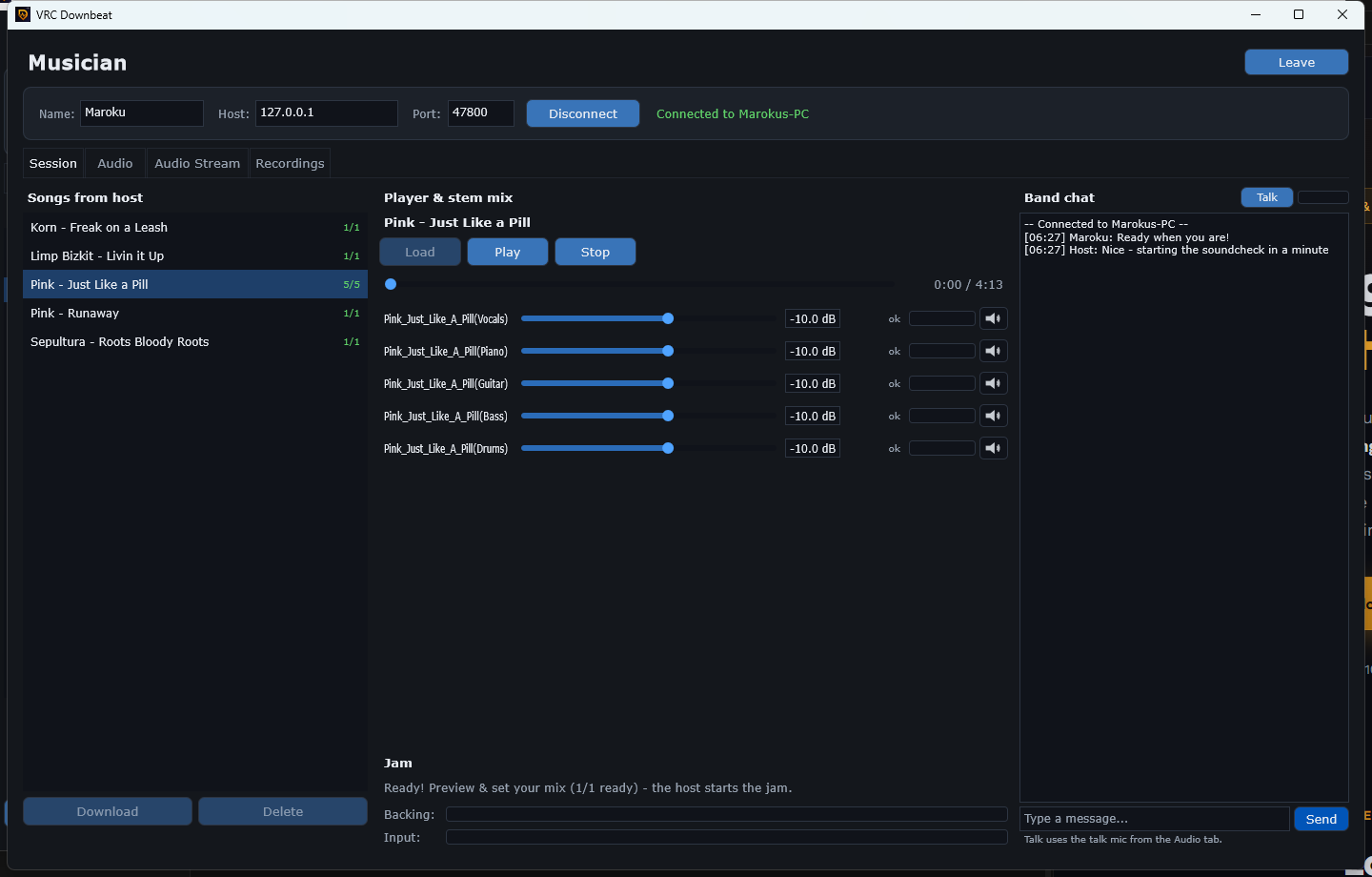The image size is (1372, 877).
Task: Mute the Drums stem speaker icon
Action: pos(993,448)
